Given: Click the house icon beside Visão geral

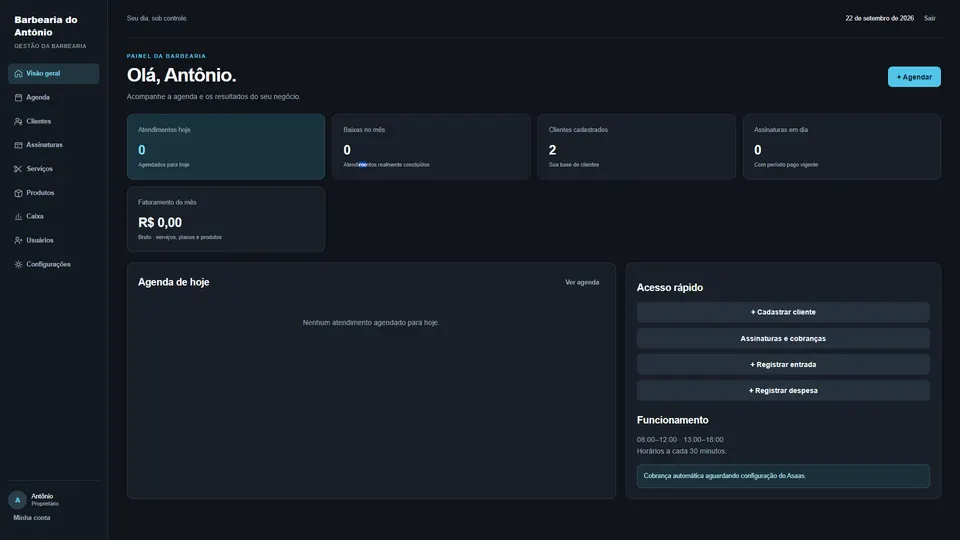Looking at the screenshot, I should pos(18,73).
